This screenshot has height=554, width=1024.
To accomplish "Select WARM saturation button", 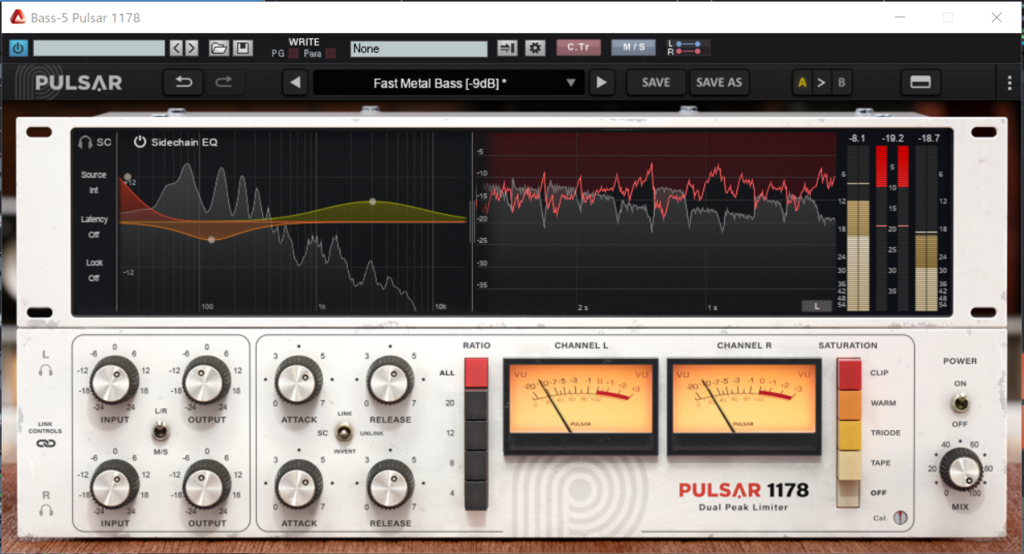I will [850, 404].
